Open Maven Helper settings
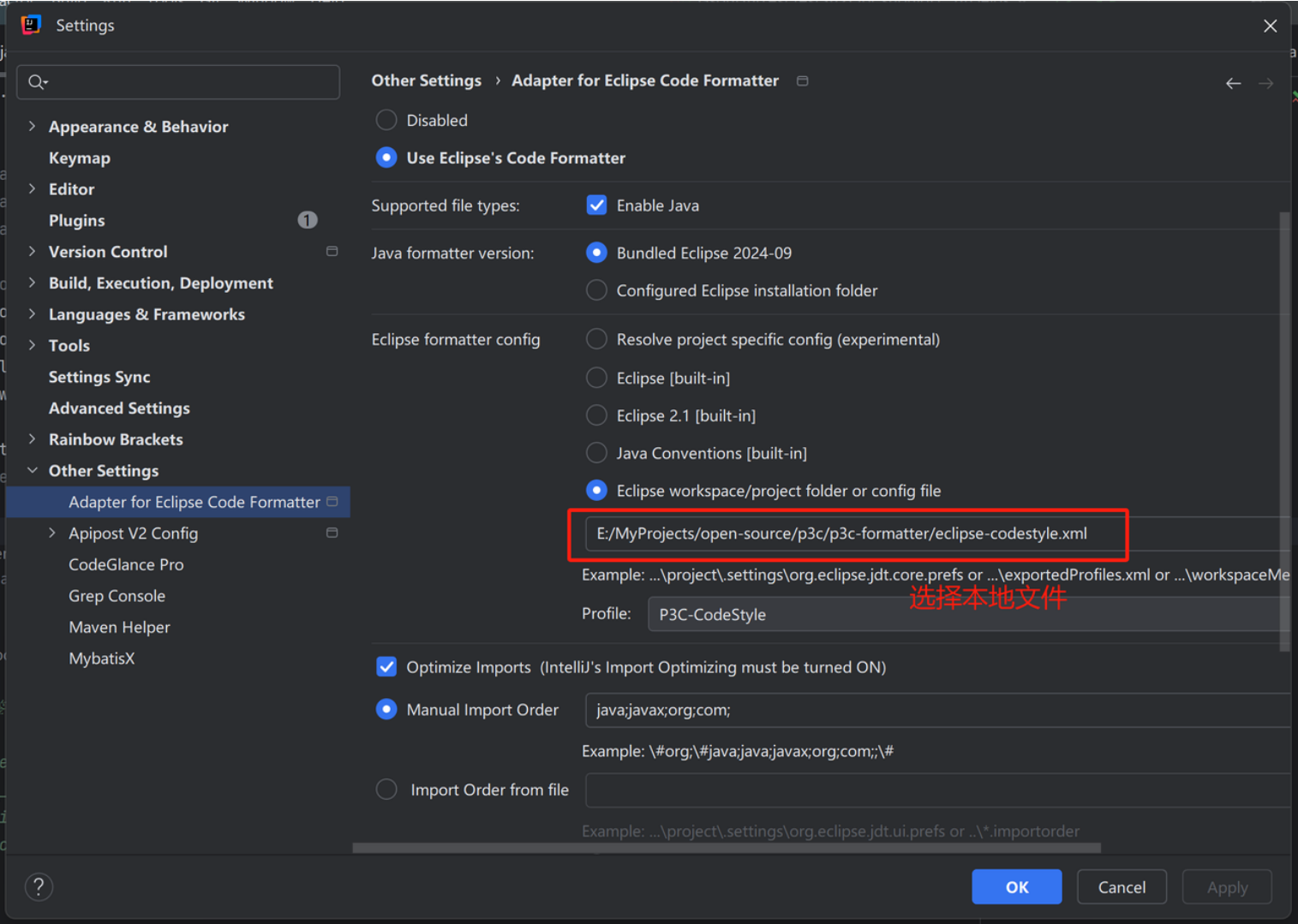Image resolution: width=1298 pixels, height=924 pixels. click(119, 627)
